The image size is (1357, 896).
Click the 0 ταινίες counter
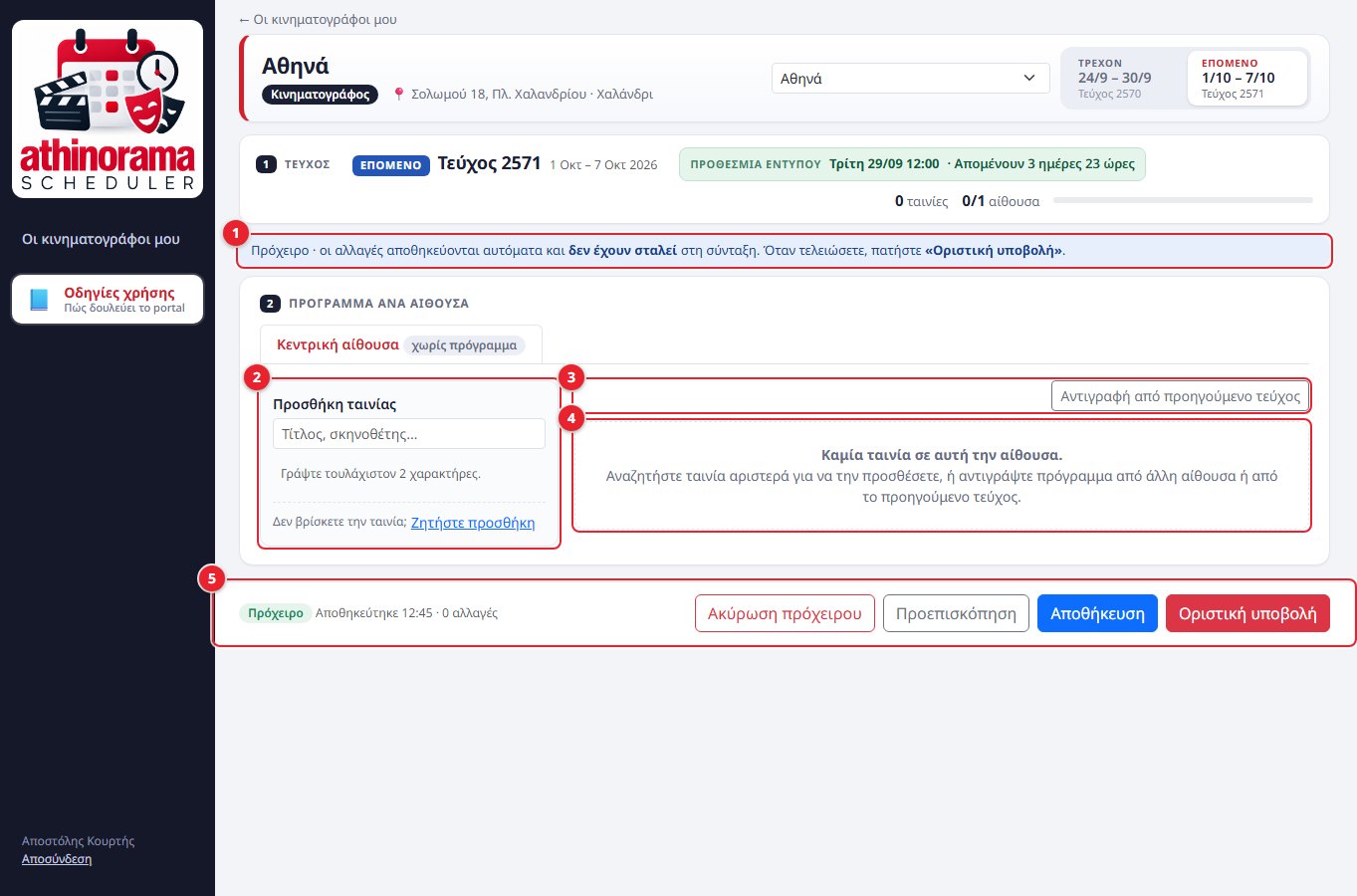coord(921,201)
